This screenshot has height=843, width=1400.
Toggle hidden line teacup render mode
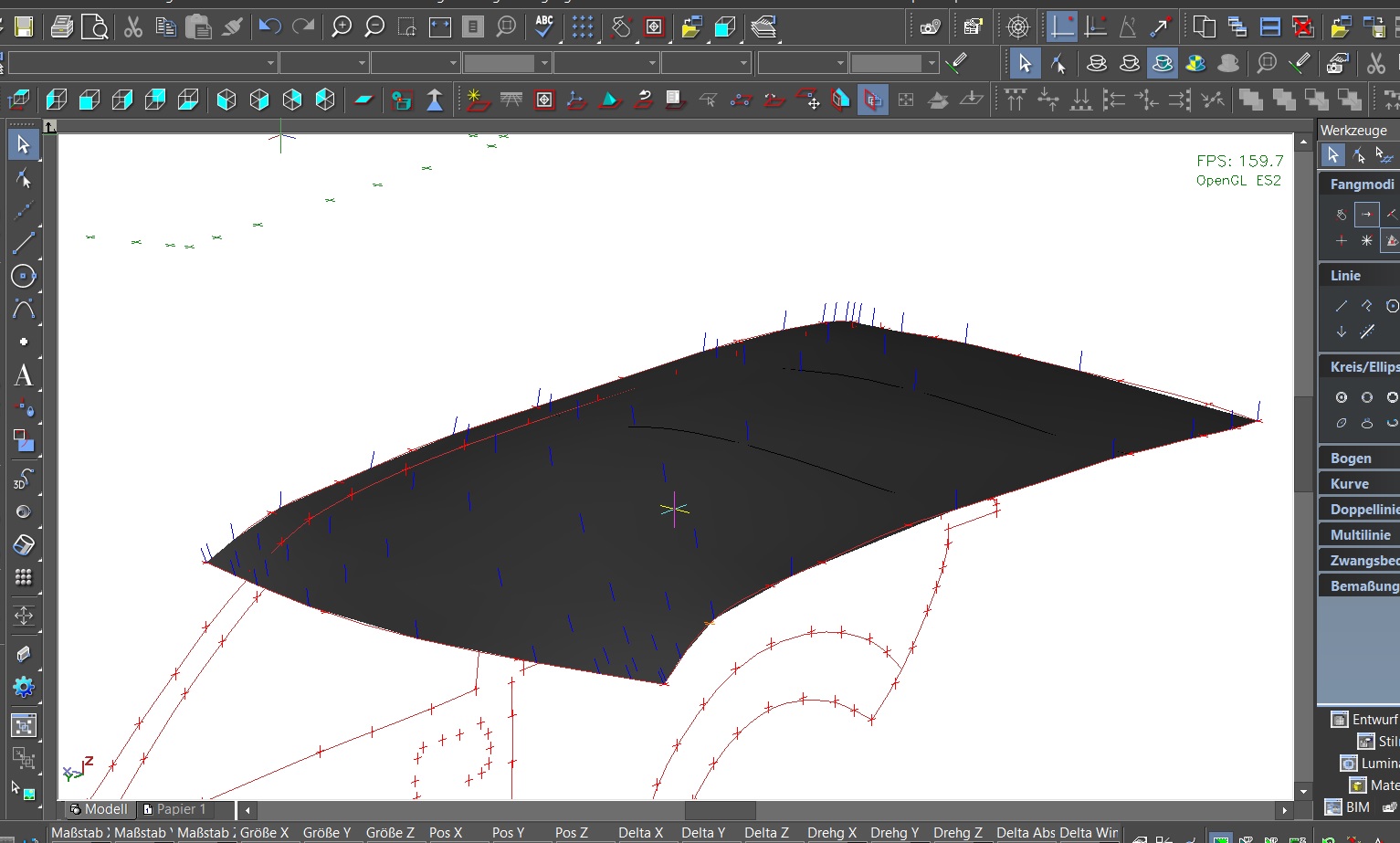tap(1130, 63)
